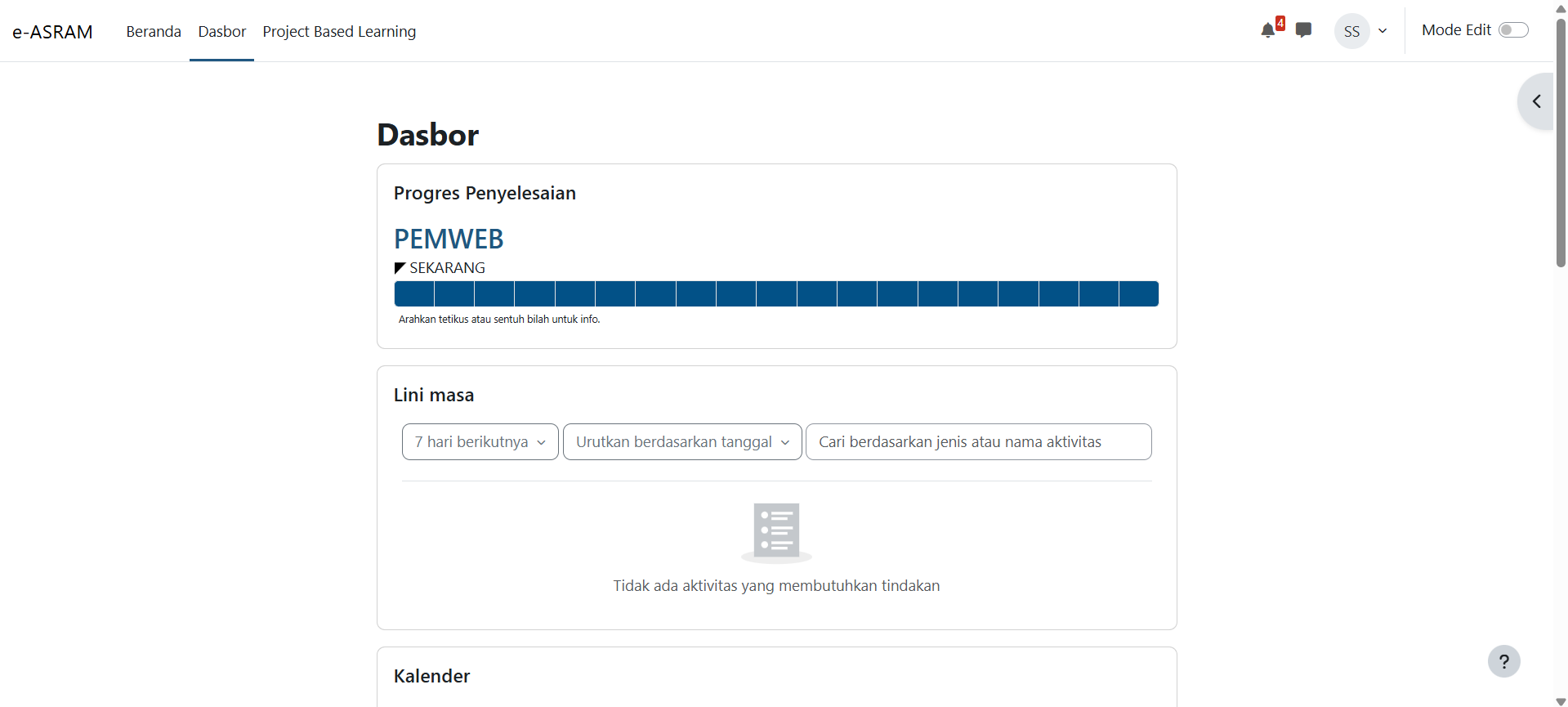Click the activity search input field
1568x707 pixels.
coord(978,442)
